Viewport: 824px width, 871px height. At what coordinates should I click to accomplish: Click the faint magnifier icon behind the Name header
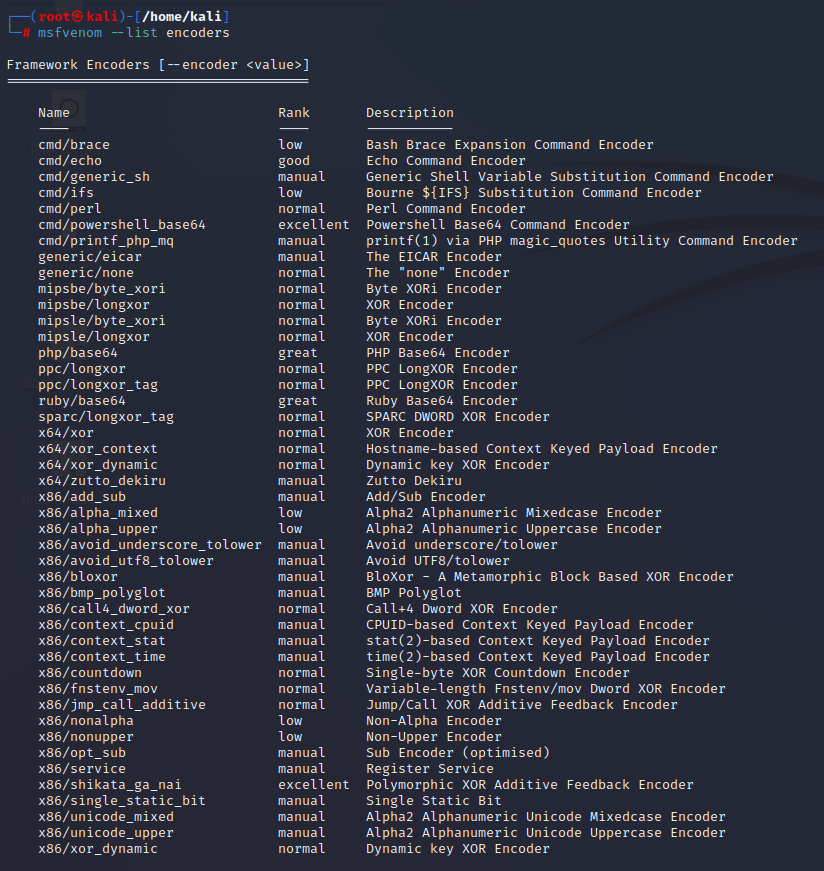pos(69,108)
